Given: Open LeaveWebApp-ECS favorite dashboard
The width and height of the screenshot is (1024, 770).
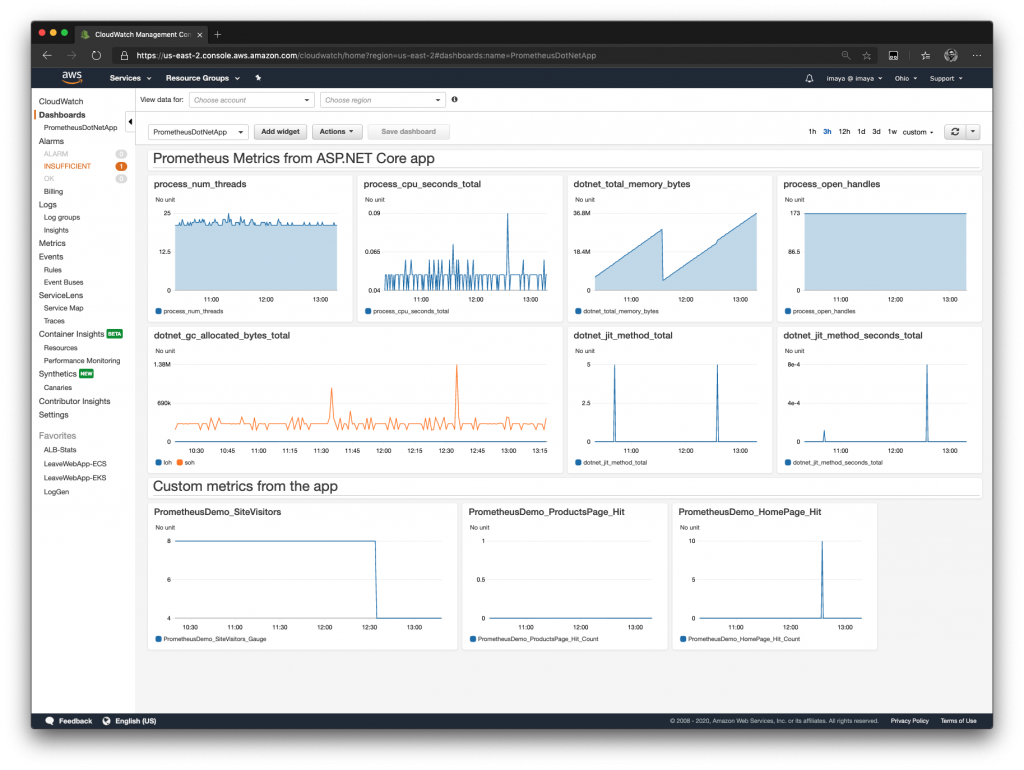Looking at the screenshot, I should 75,464.
